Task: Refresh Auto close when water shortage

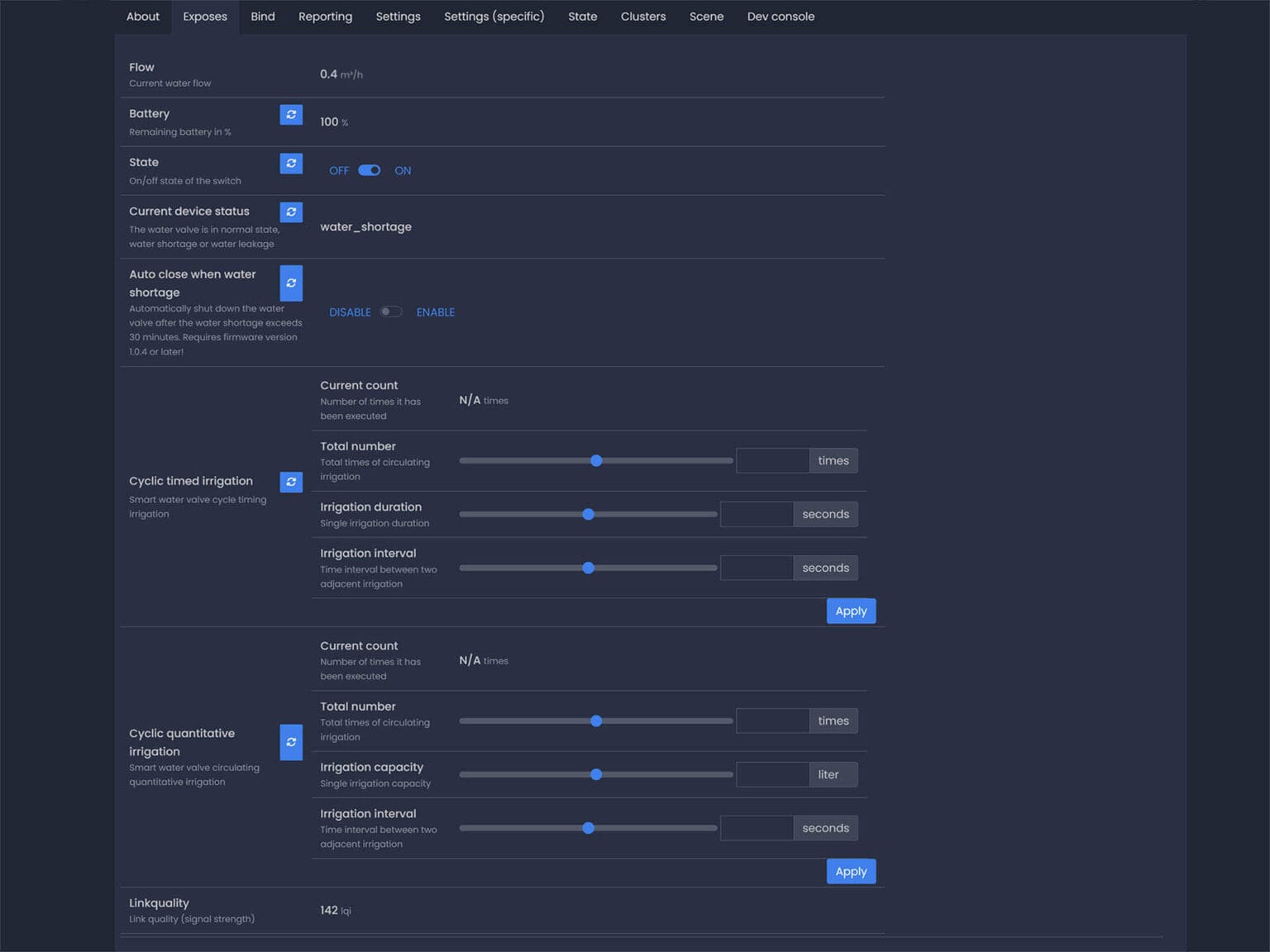Action: coord(291,283)
